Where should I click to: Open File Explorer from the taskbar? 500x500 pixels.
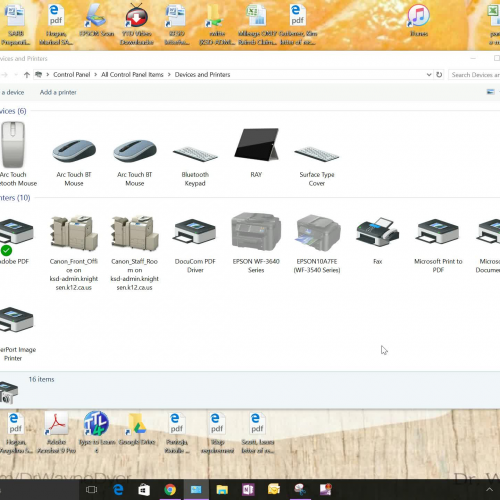222,489
